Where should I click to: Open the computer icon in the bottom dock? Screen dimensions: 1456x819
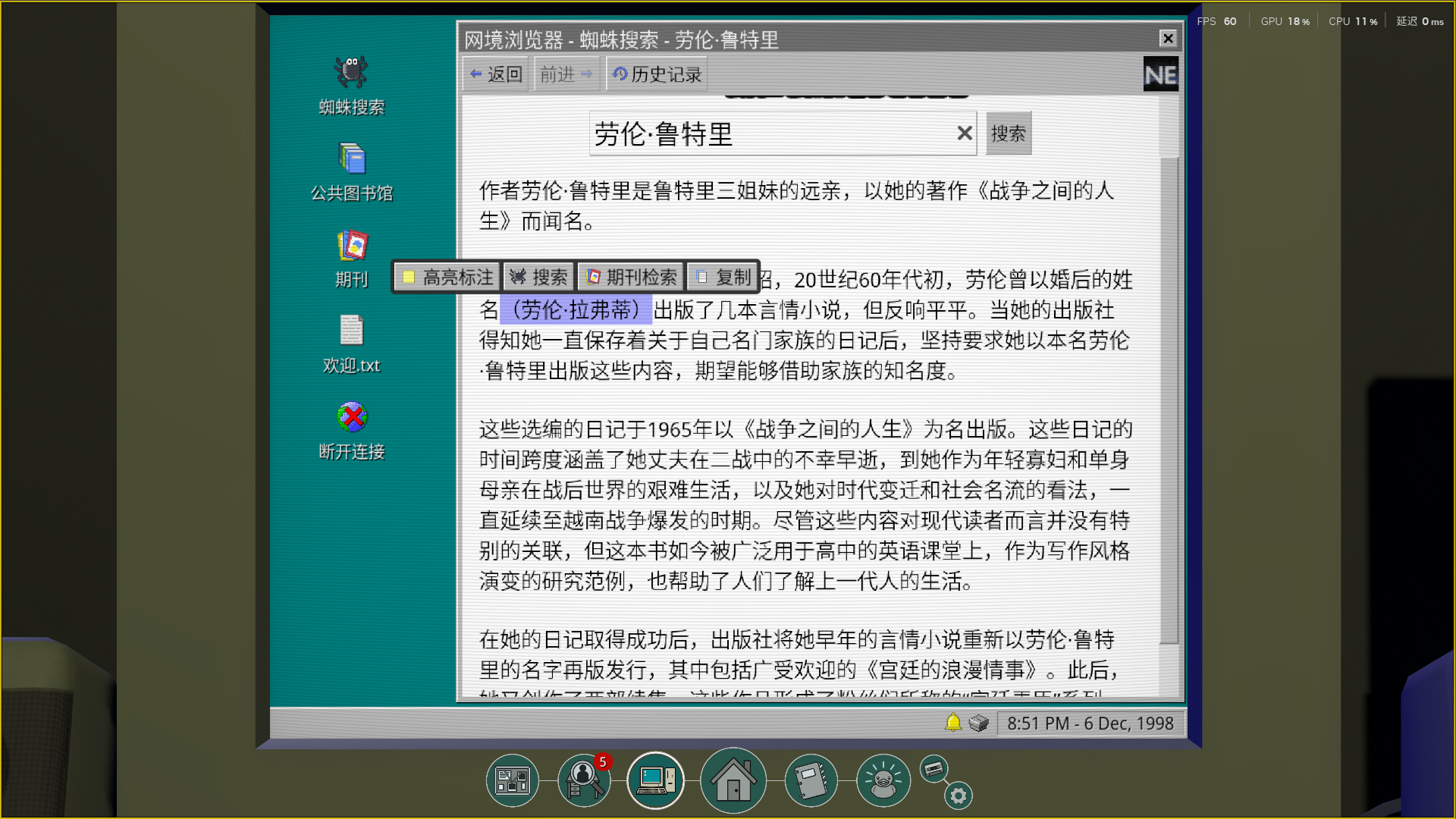click(x=655, y=780)
